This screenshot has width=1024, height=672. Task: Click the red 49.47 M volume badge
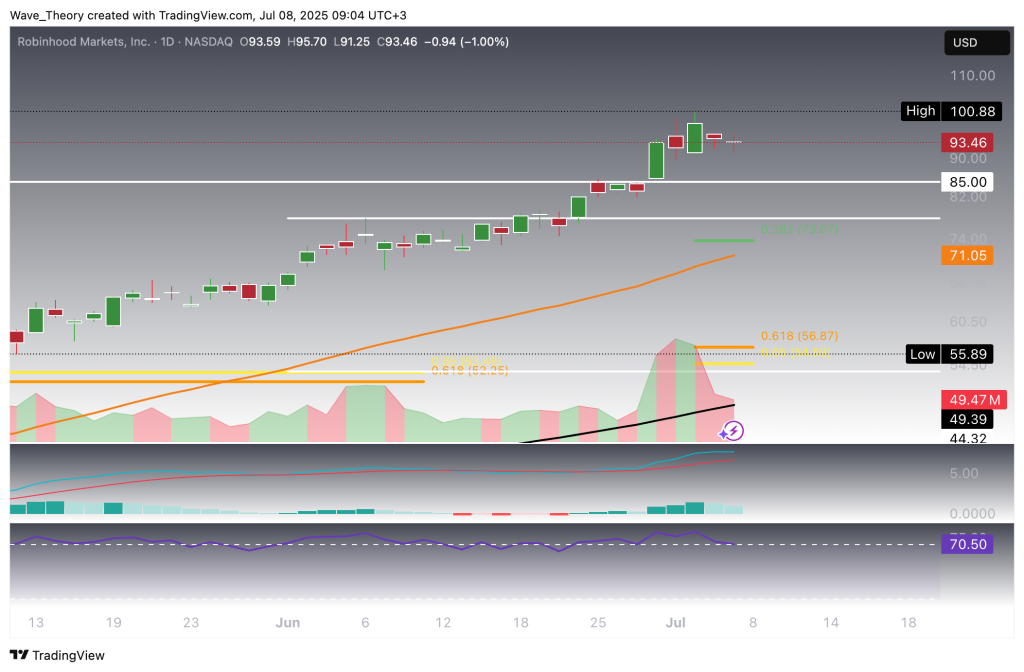click(973, 400)
